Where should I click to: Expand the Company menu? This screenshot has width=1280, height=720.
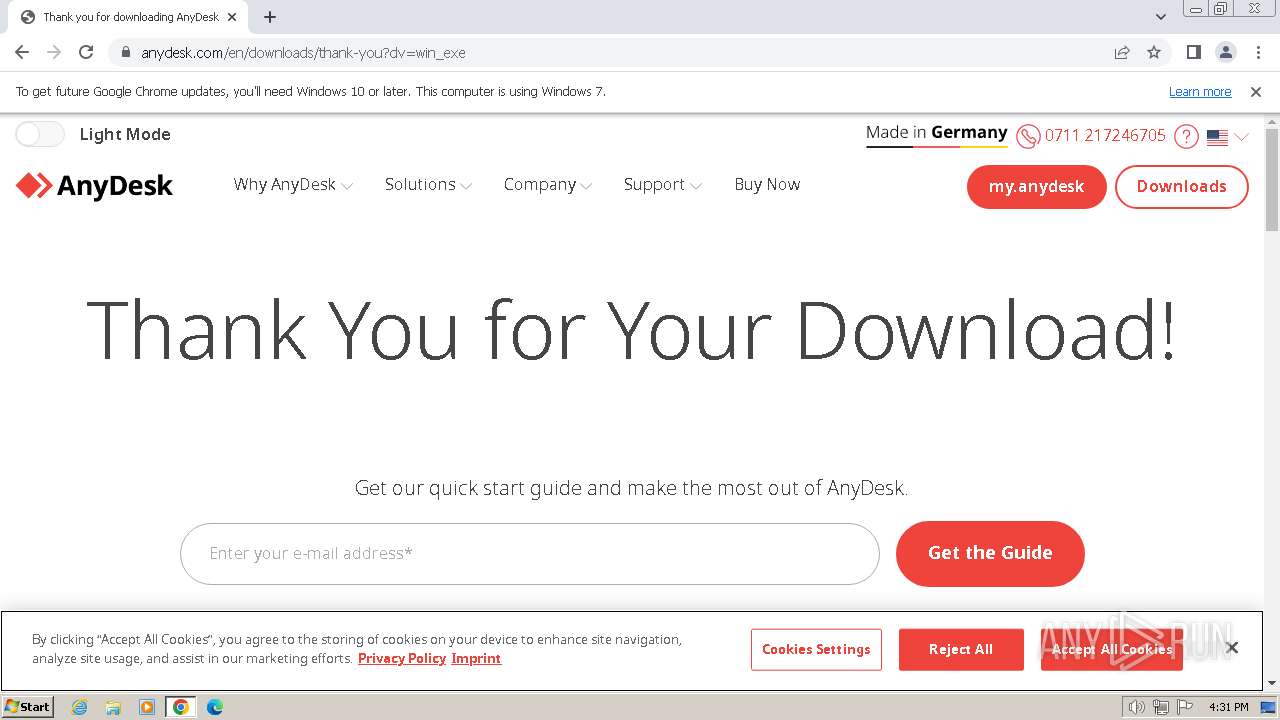point(548,185)
